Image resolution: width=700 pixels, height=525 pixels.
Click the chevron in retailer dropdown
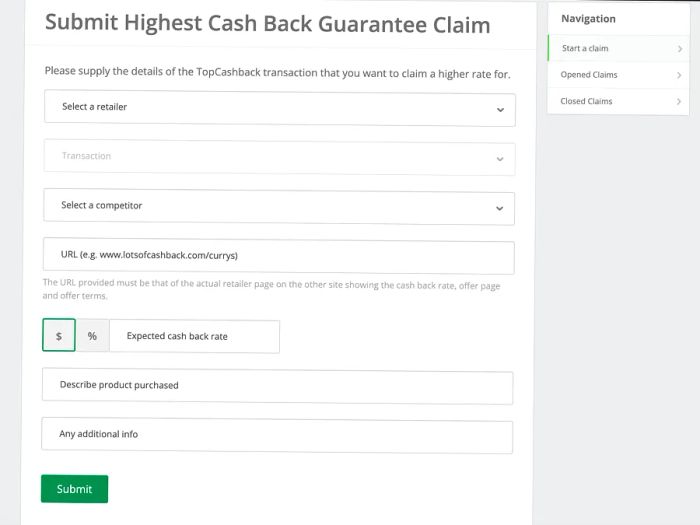pyautogui.click(x=500, y=110)
